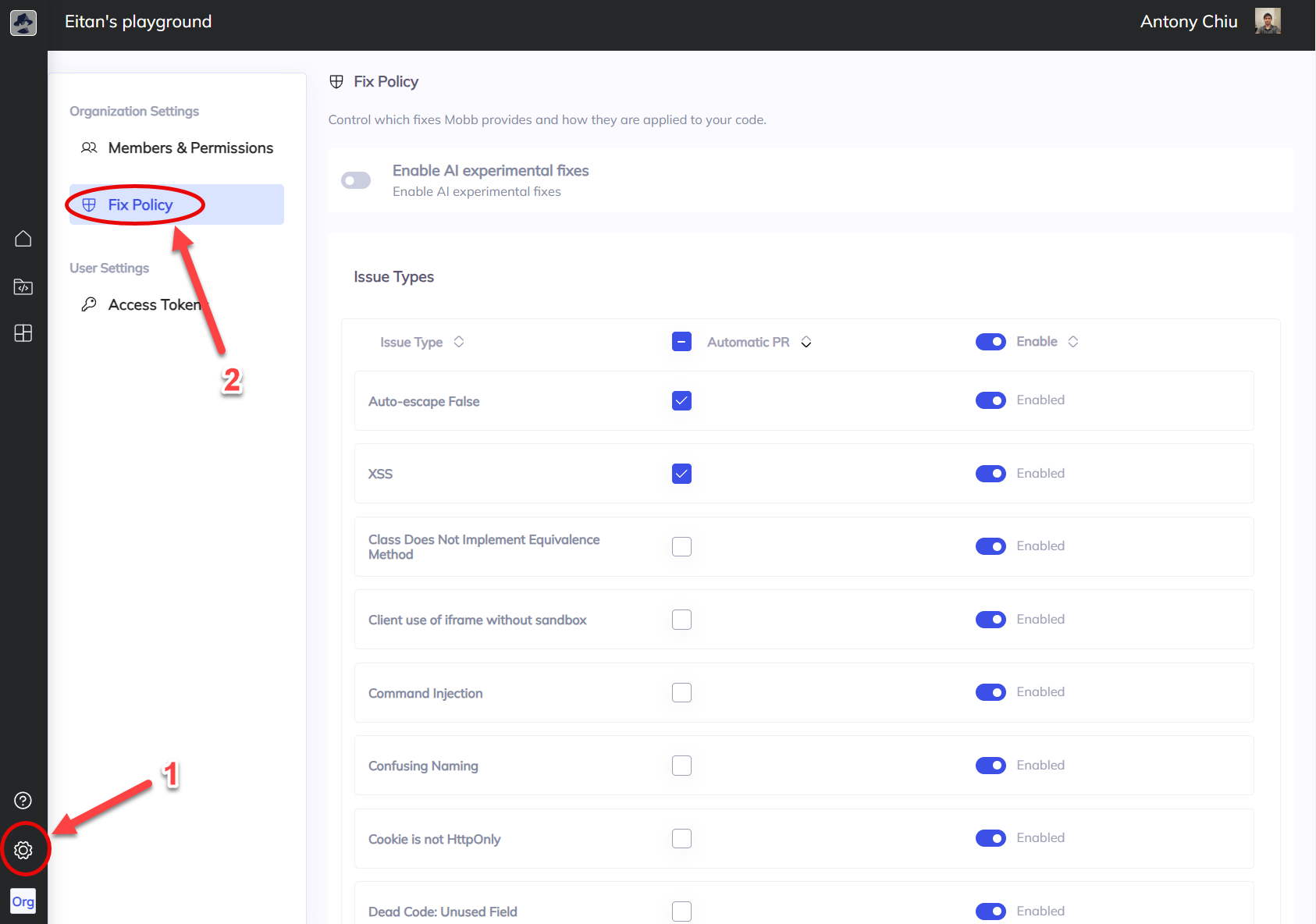Screen dimensions: 1316x924
Task: Sort by Automatic PR column
Action: point(806,343)
